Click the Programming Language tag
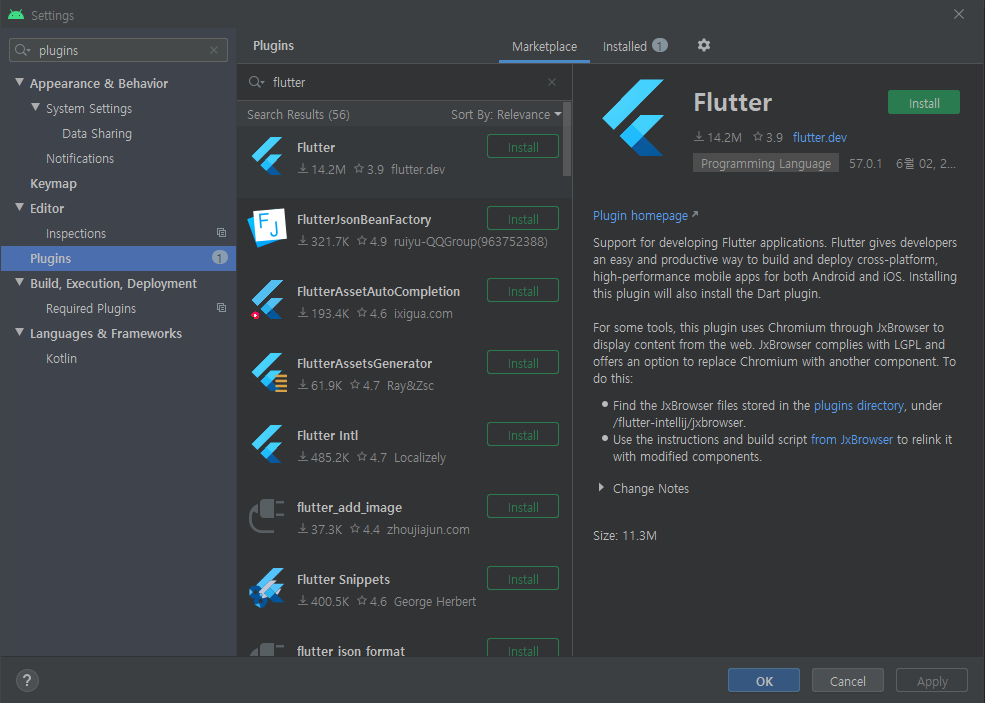The width and height of the screenshot is (985, 703). point(766,163)
